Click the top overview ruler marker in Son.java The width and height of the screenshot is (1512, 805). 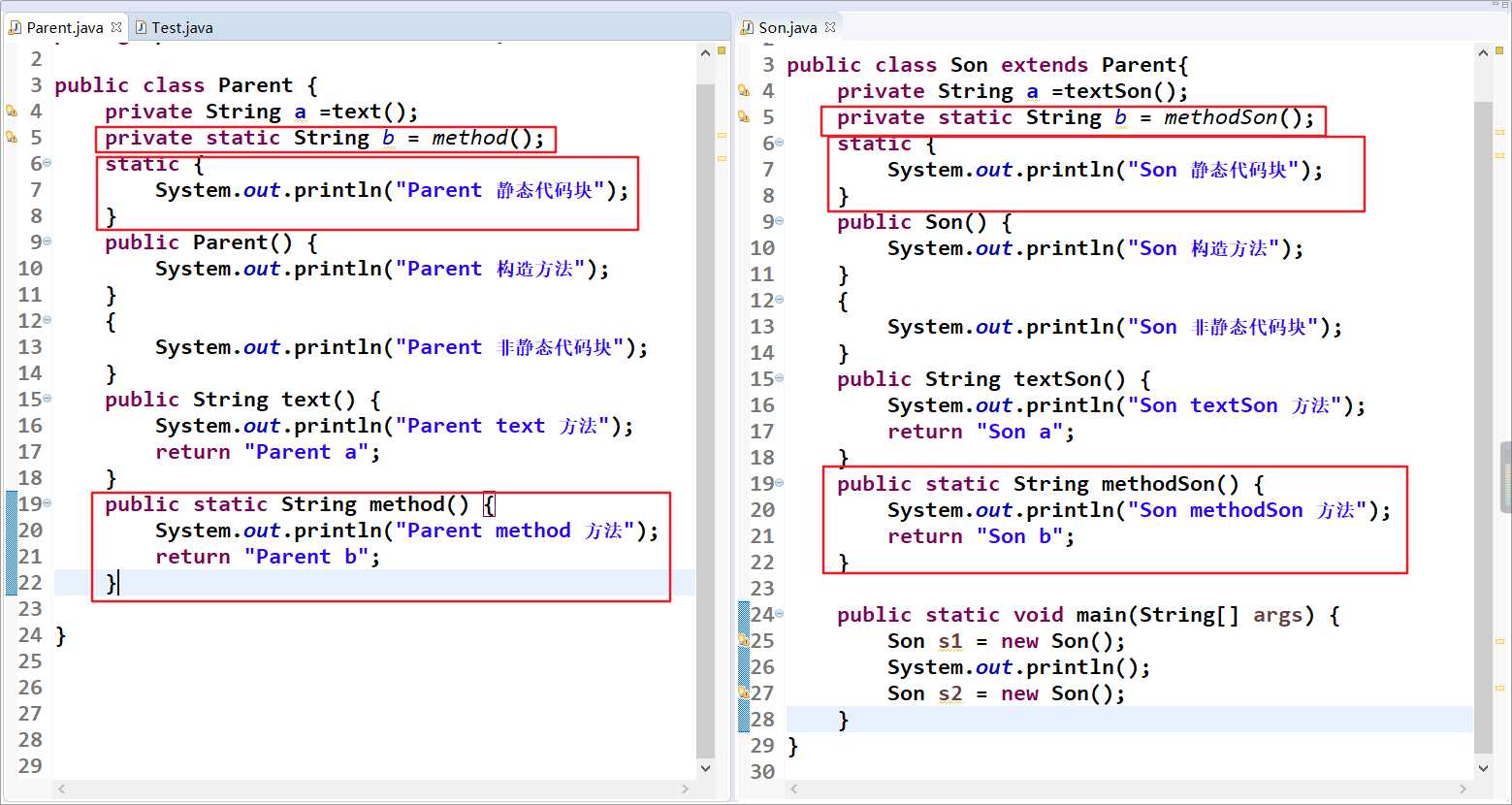(x=1500, y=50)
